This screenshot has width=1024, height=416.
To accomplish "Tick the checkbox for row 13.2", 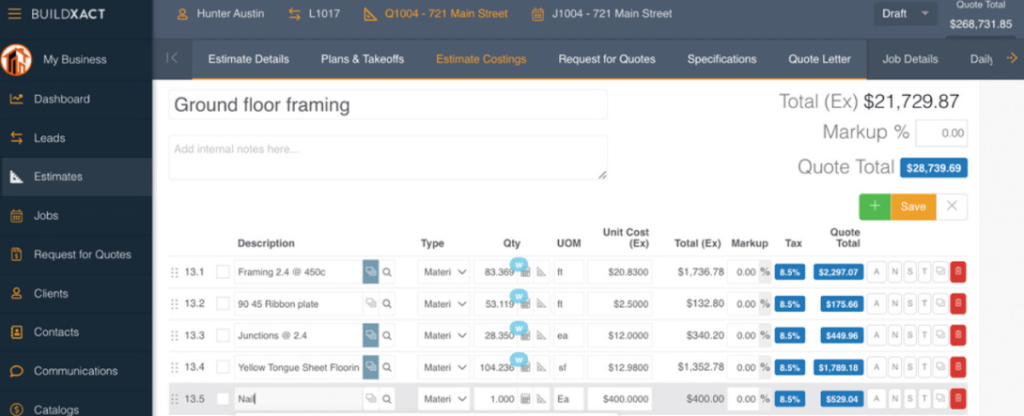I will (223, 304).
